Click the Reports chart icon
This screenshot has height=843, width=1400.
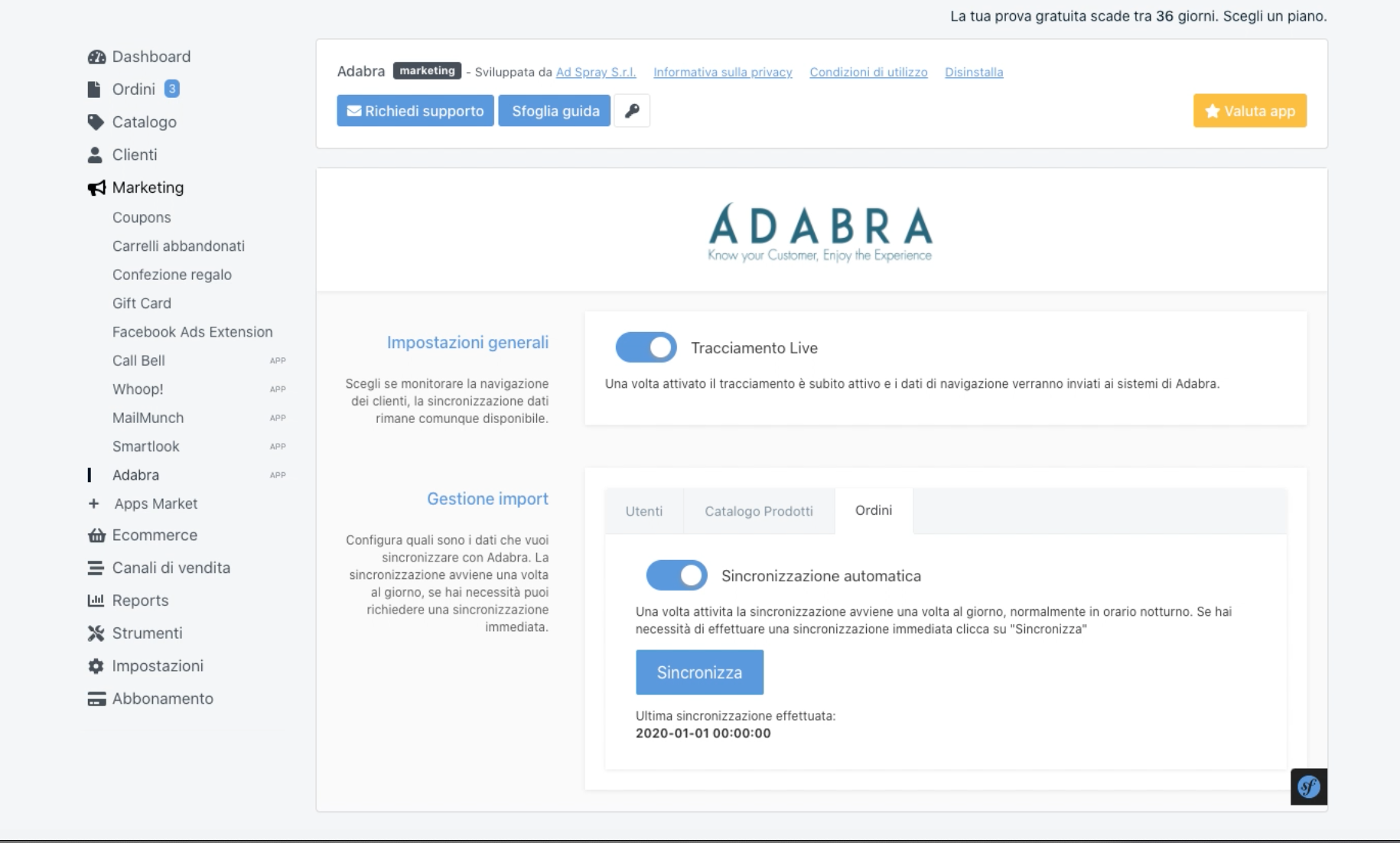click(x=96, y=601)
